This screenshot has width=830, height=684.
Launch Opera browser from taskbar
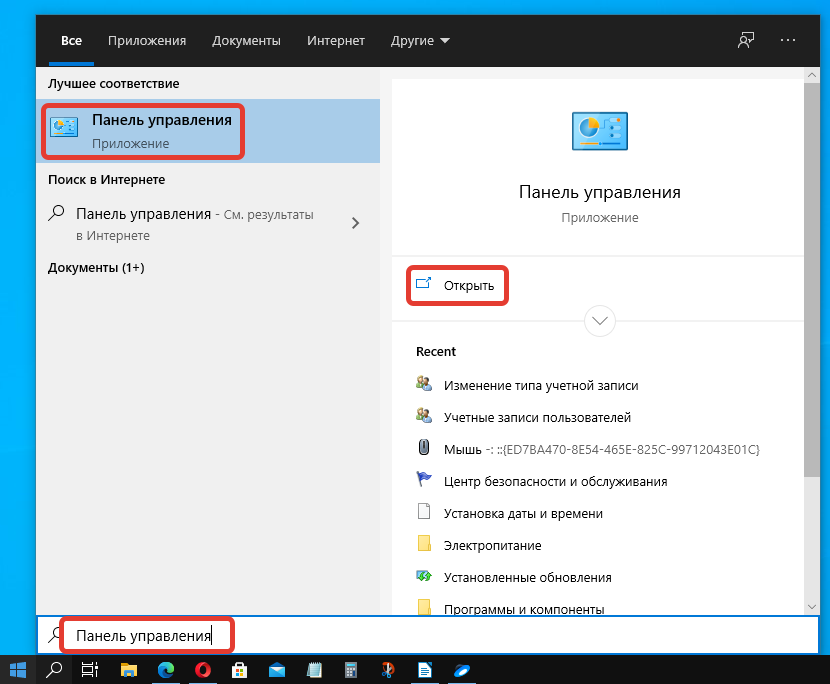coord(202,669)
